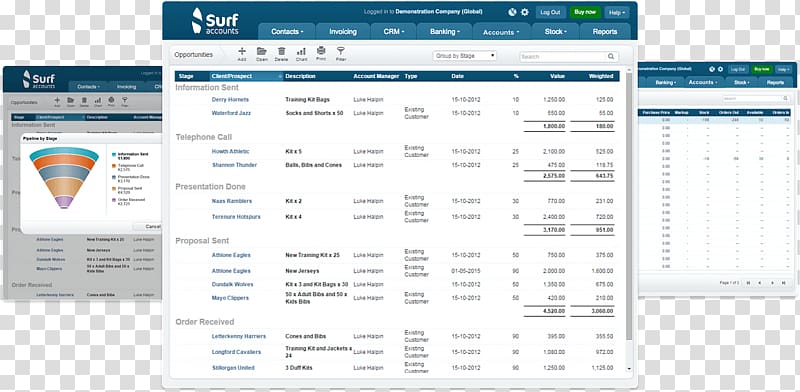Screen dimensions: 800x392
Task: Open the Terenure Hotspurs client link
Action: 236,217
